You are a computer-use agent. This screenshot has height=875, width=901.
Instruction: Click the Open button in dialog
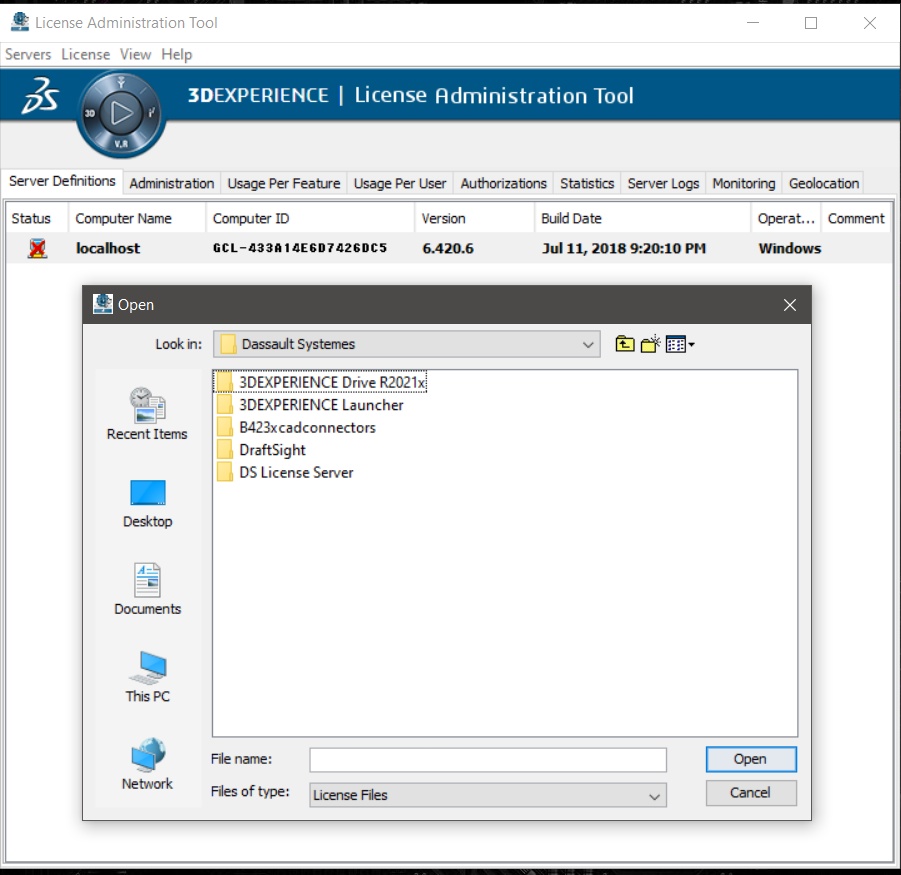[x=751, y=759]
